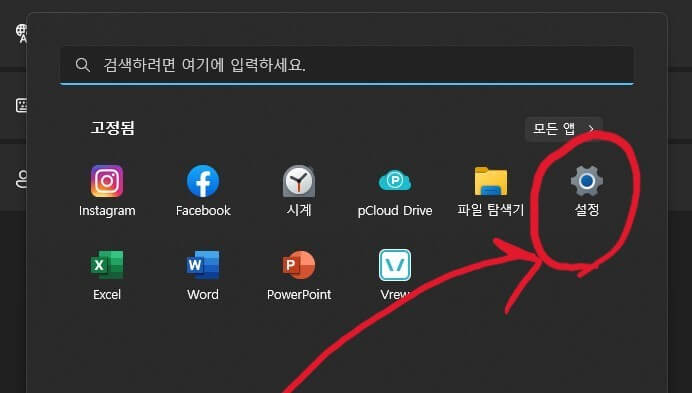The image size is (692, 393).
Task: Click the 고정됨 heading text
Action: 112,128
